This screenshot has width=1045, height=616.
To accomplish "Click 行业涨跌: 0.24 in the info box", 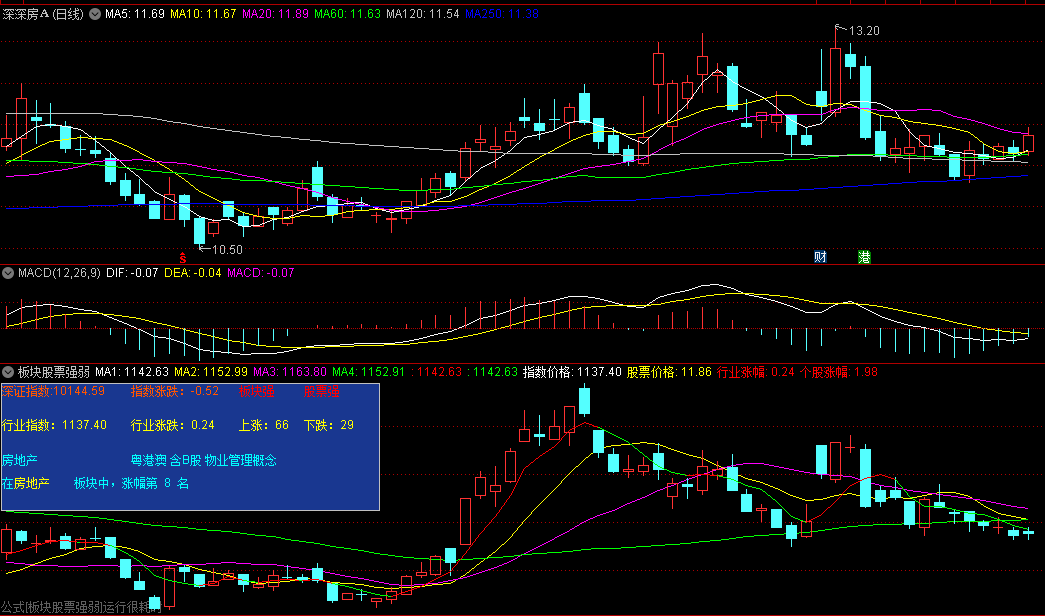I will tap(173, 425).
